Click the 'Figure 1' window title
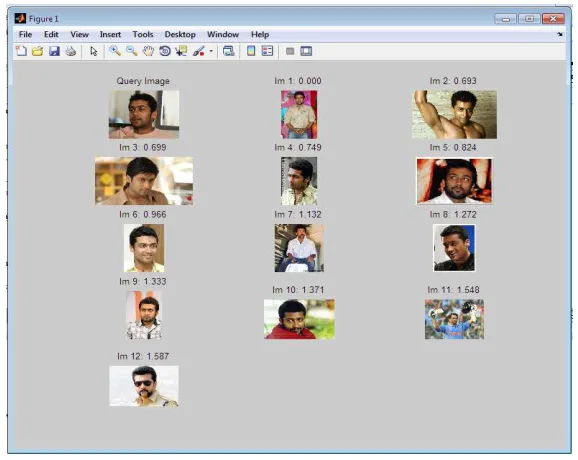Screen dimensions: 578x460 43,18
